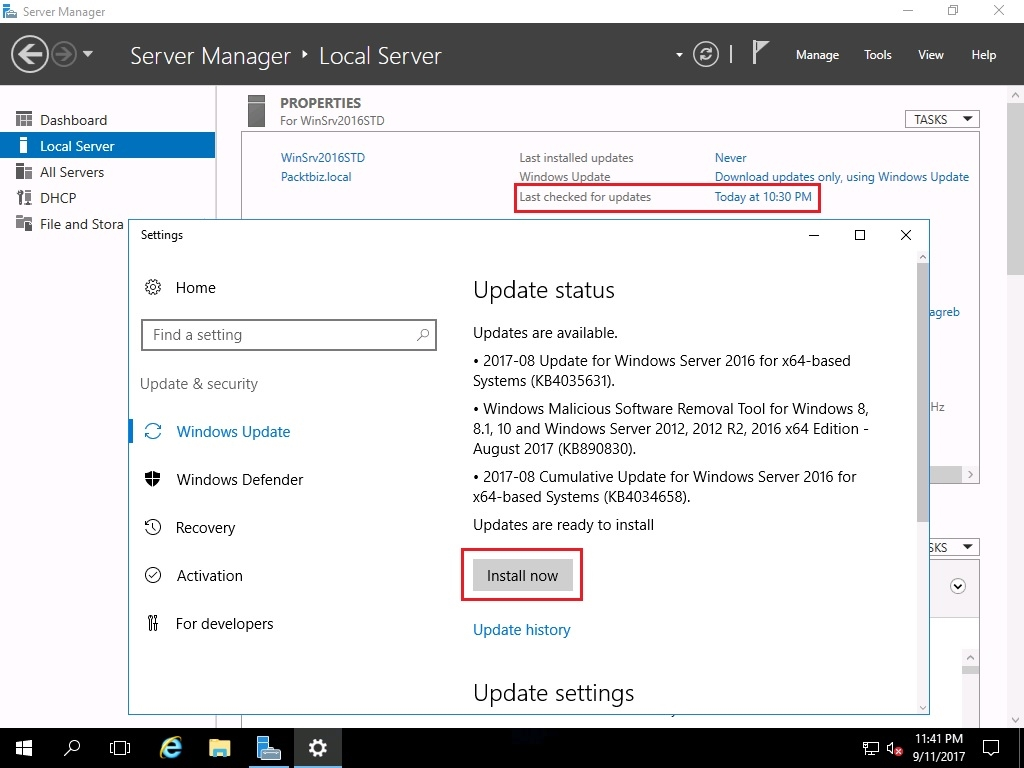
Task: Open the Update history link
Action: [521, 630]
